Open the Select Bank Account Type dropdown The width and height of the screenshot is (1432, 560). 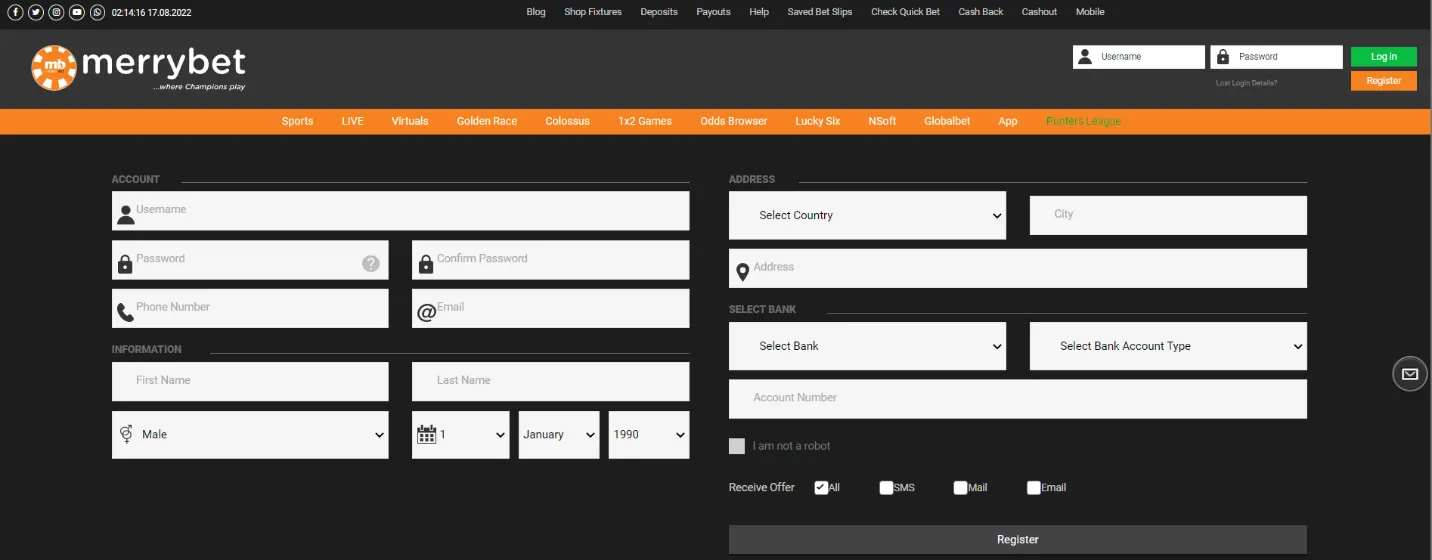[1168, 346]
